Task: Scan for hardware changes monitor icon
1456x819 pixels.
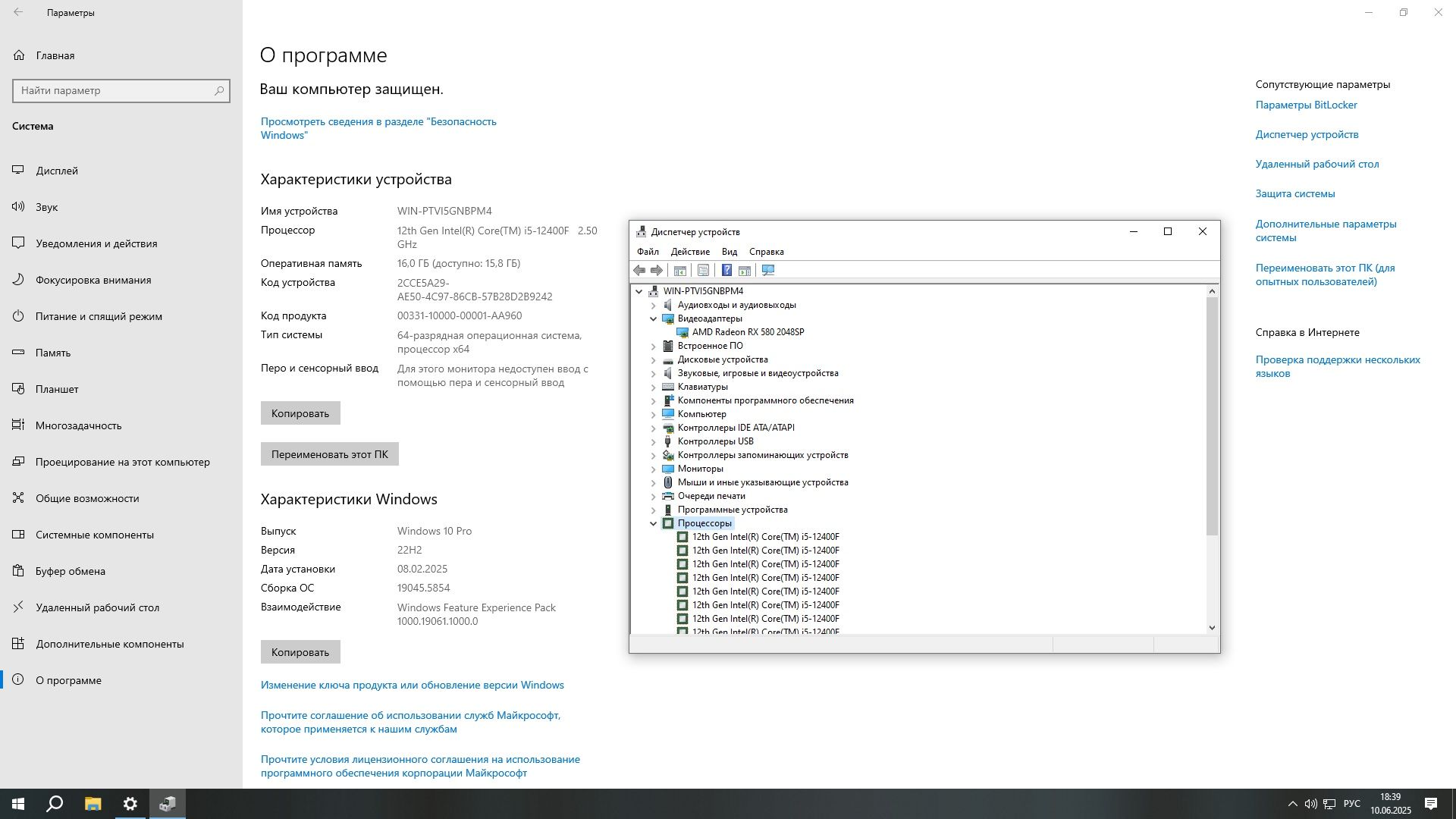Action: pos(768,271)
